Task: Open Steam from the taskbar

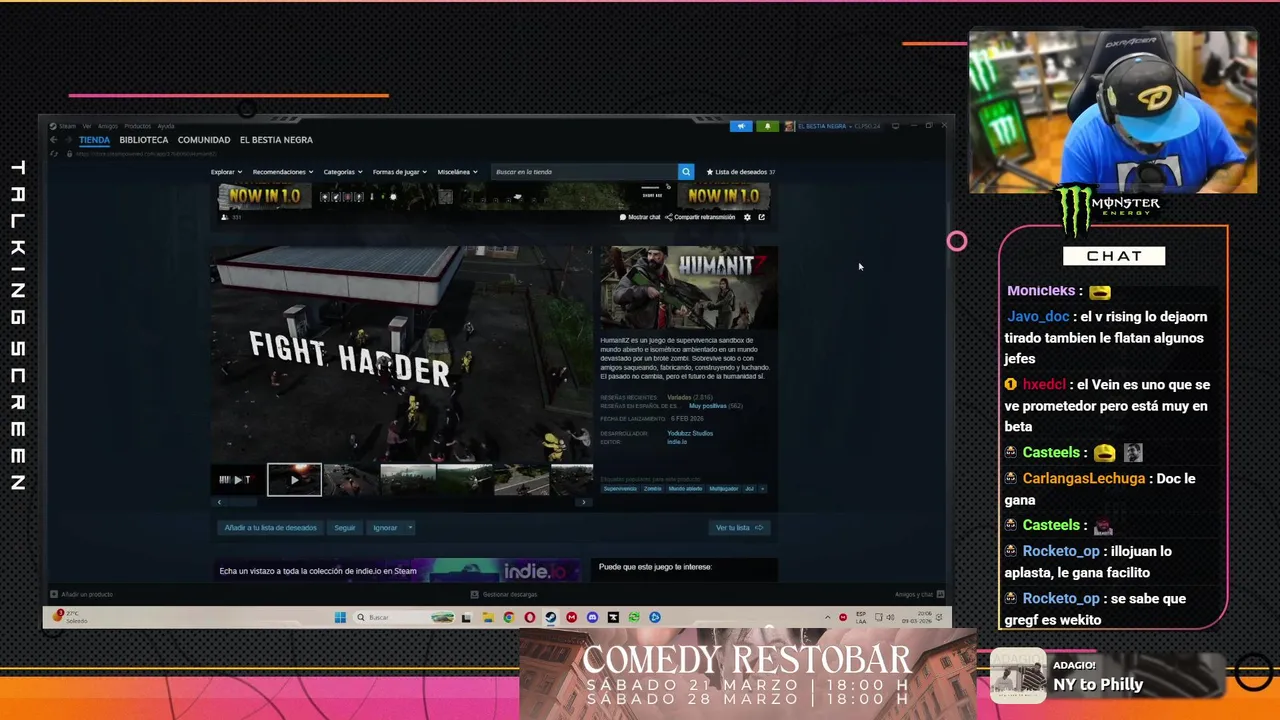Action: tap(550, 617)
